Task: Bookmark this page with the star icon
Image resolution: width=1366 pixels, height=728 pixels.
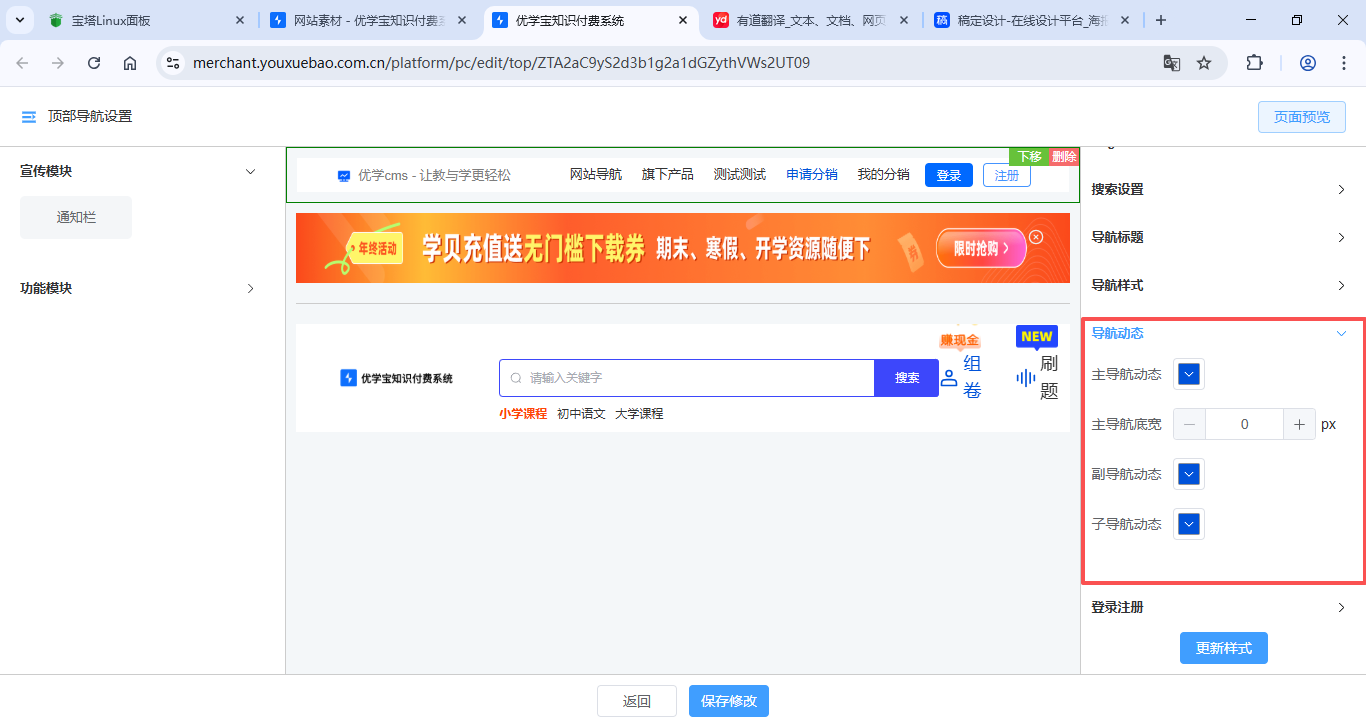Action: (1204, 63)
